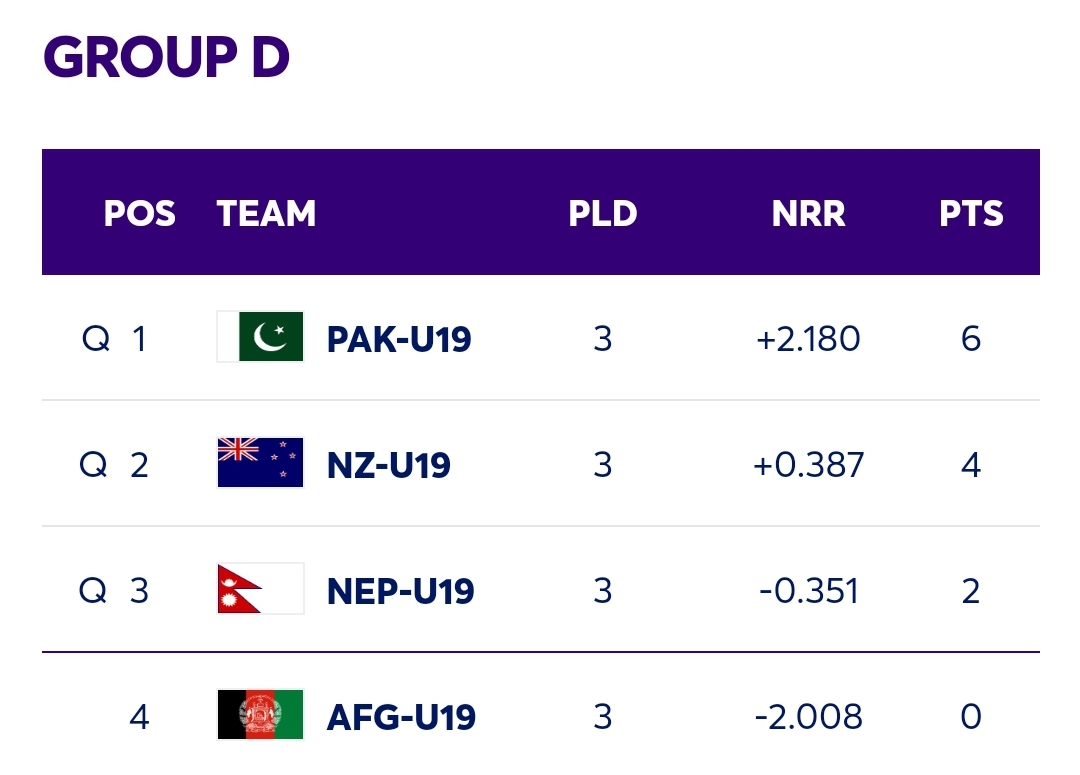
Task: Click New Zealand's 4 points value
Action: coord(971,465)
